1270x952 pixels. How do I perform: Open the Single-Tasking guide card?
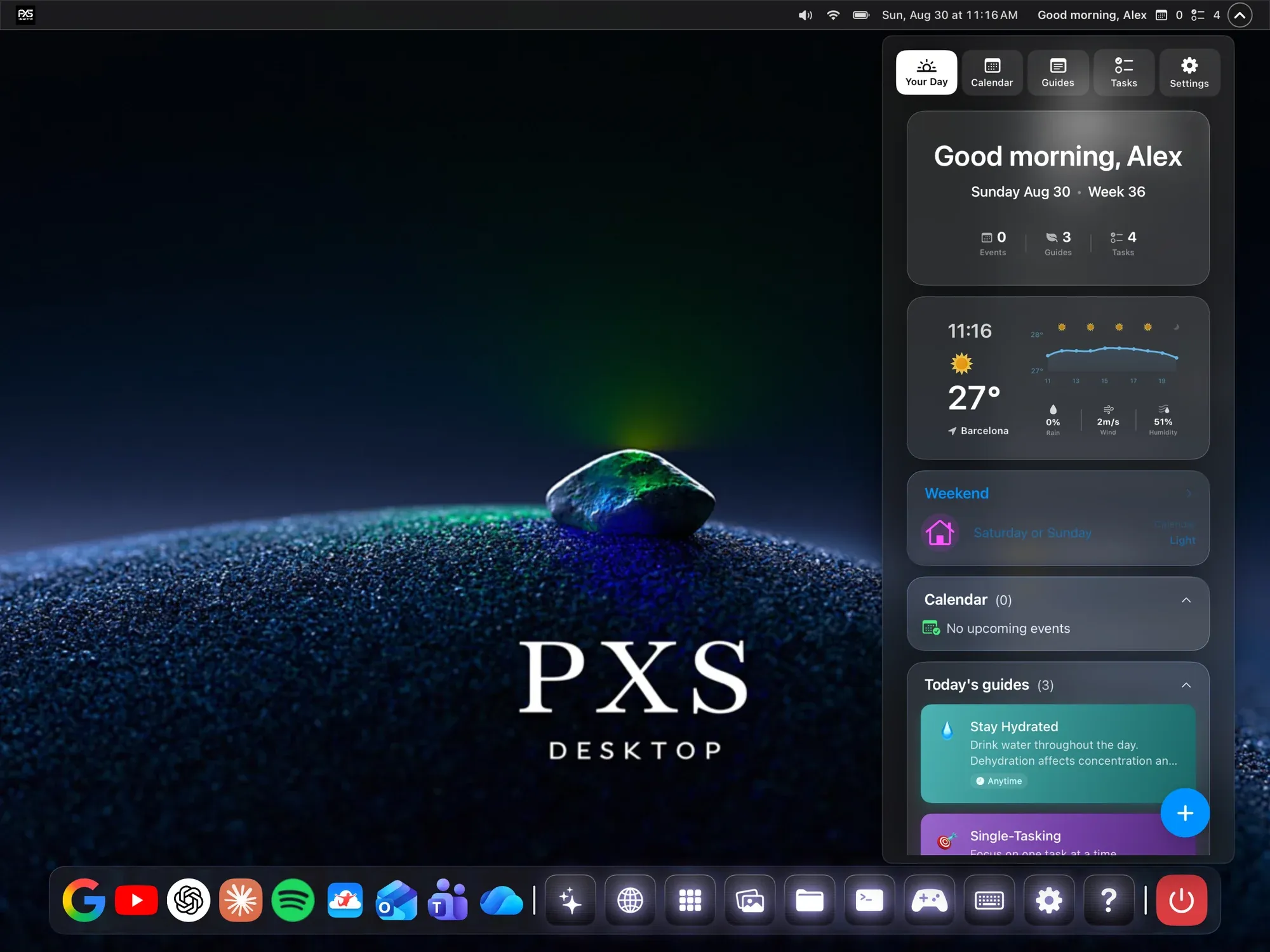tap(1058, 835)
